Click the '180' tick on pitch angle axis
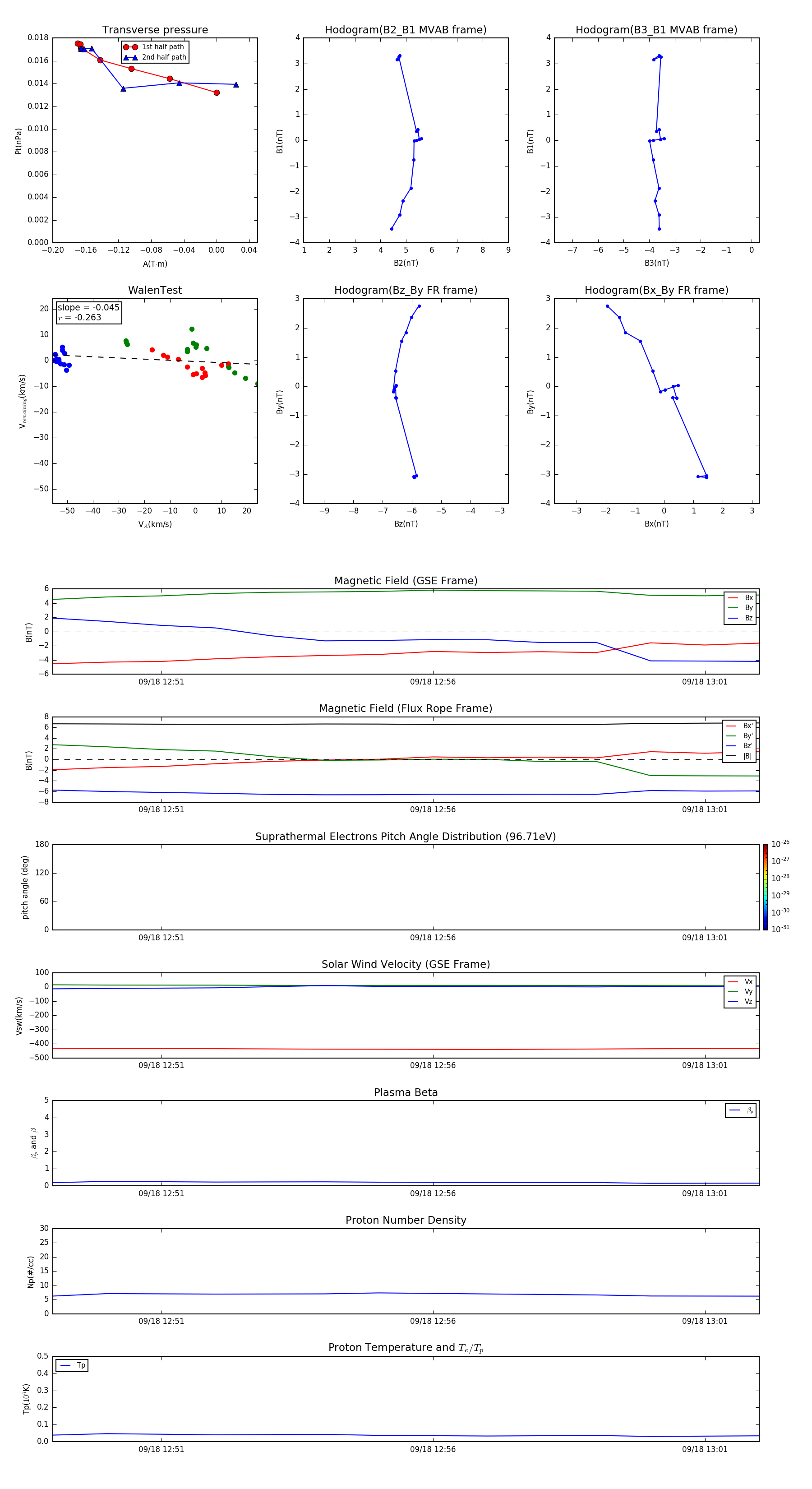Viewport: 812px width, 1489px height. [x=42, y=845]
